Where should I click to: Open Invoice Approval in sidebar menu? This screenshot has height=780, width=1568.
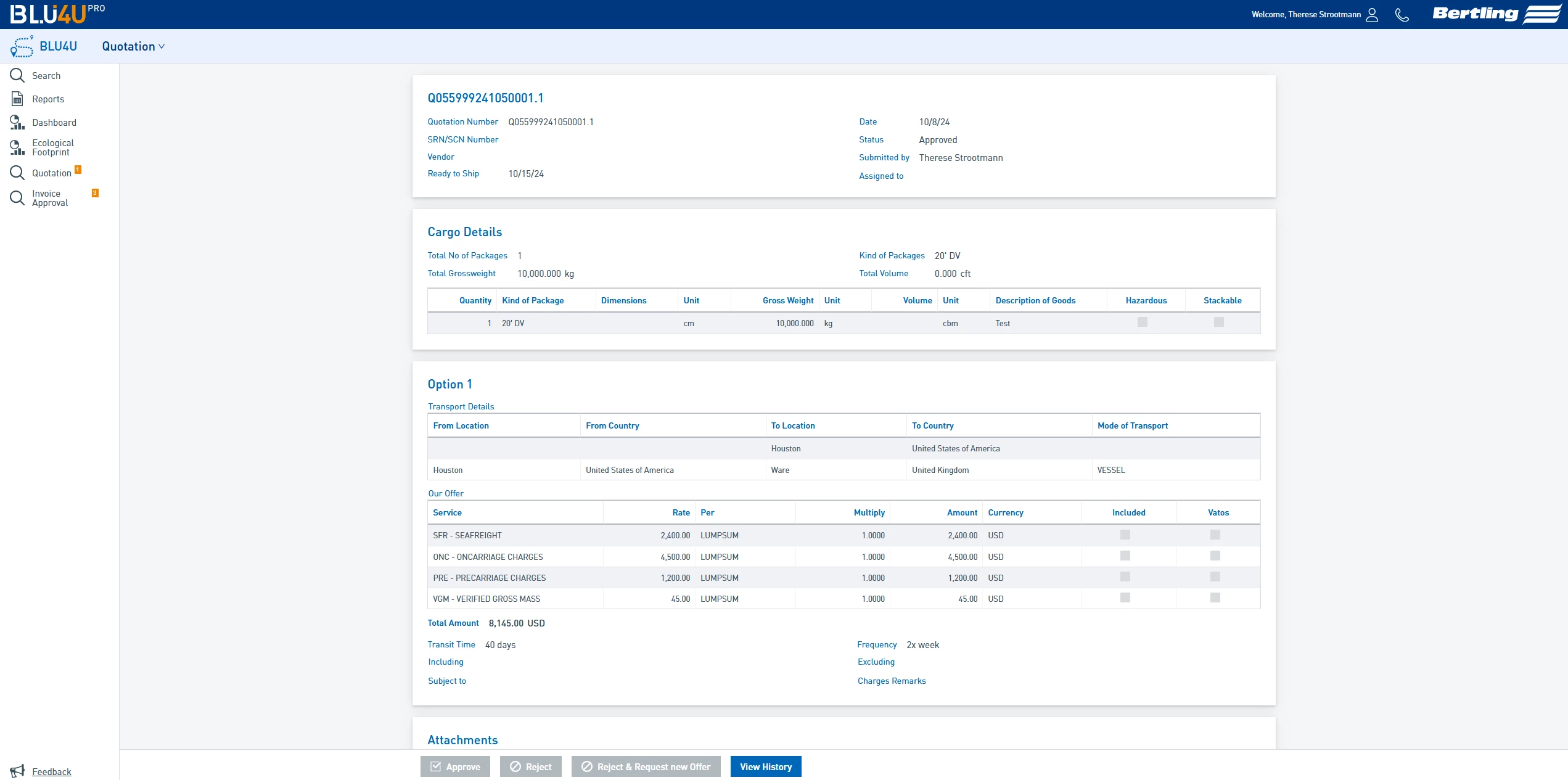pyautogui.click(x=51, y=198)
